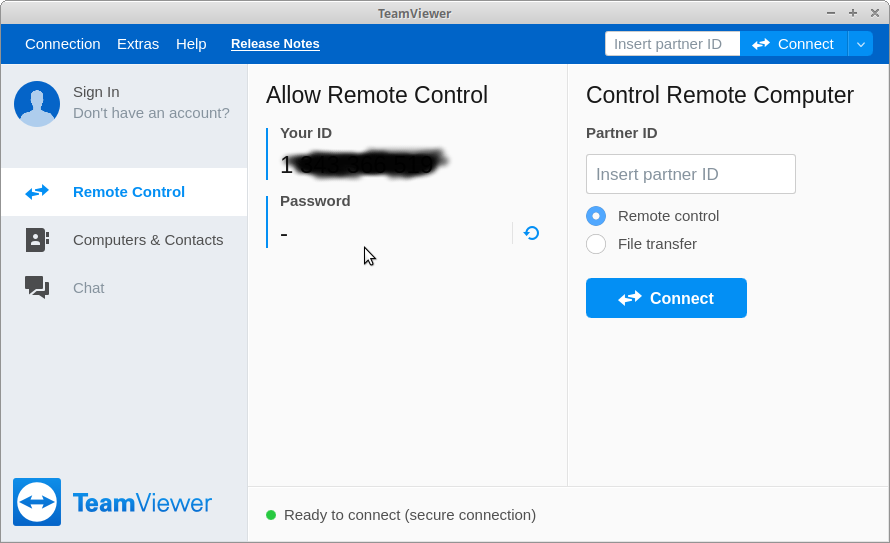Go to the Remote Control tab

(x=124, y=192)
